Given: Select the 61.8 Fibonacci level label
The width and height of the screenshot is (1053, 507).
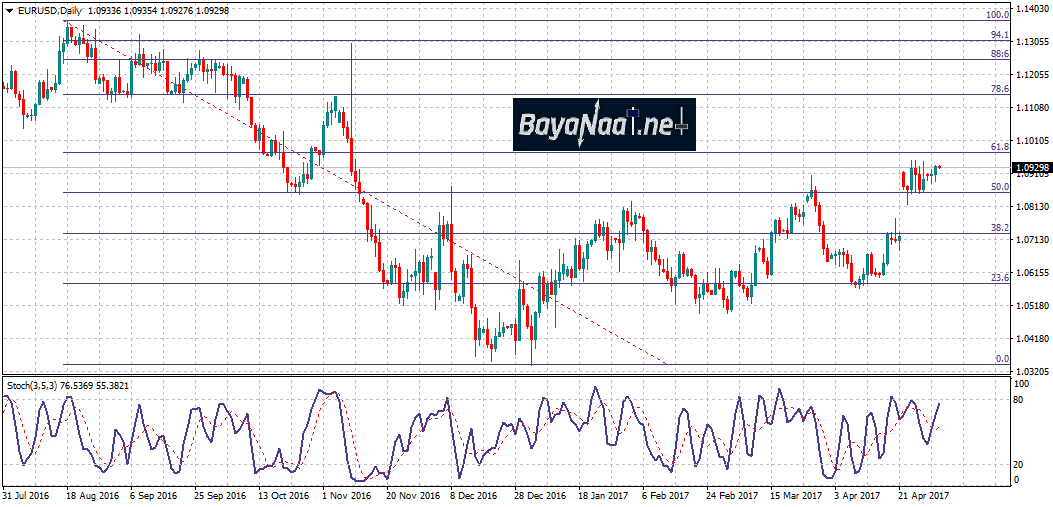Looking at the screenshot, I should click(998, 147).
